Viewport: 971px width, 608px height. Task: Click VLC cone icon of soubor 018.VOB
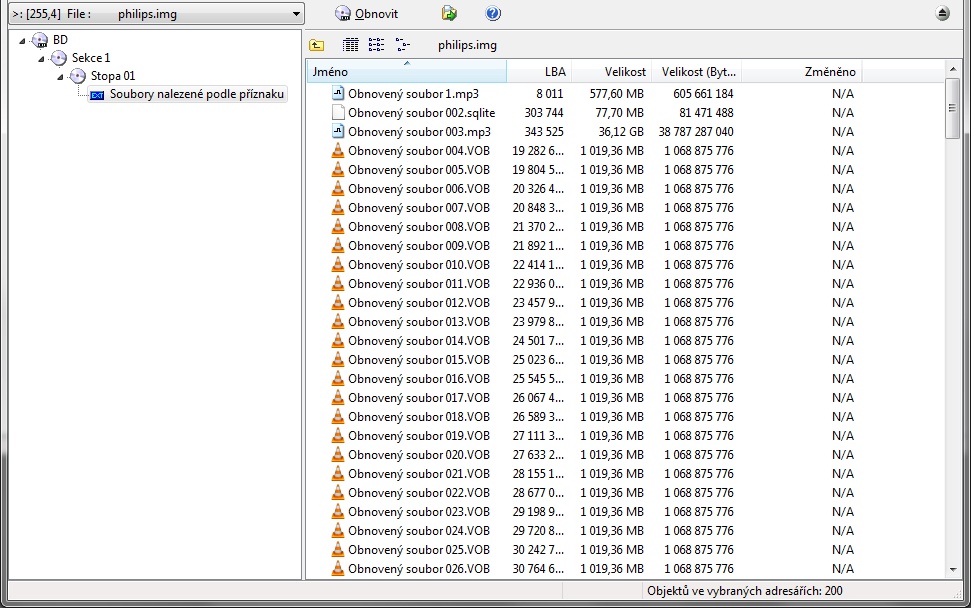pyautogui.click(x=337, y=416)
